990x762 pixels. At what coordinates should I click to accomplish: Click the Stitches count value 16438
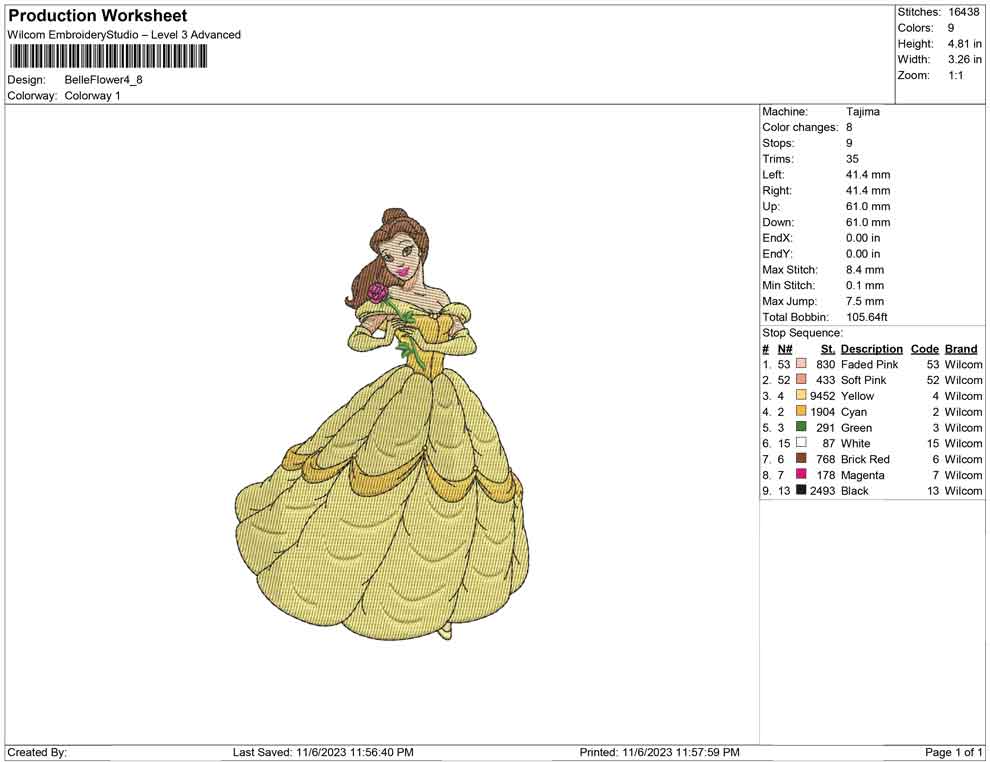(x=964, y=12)
